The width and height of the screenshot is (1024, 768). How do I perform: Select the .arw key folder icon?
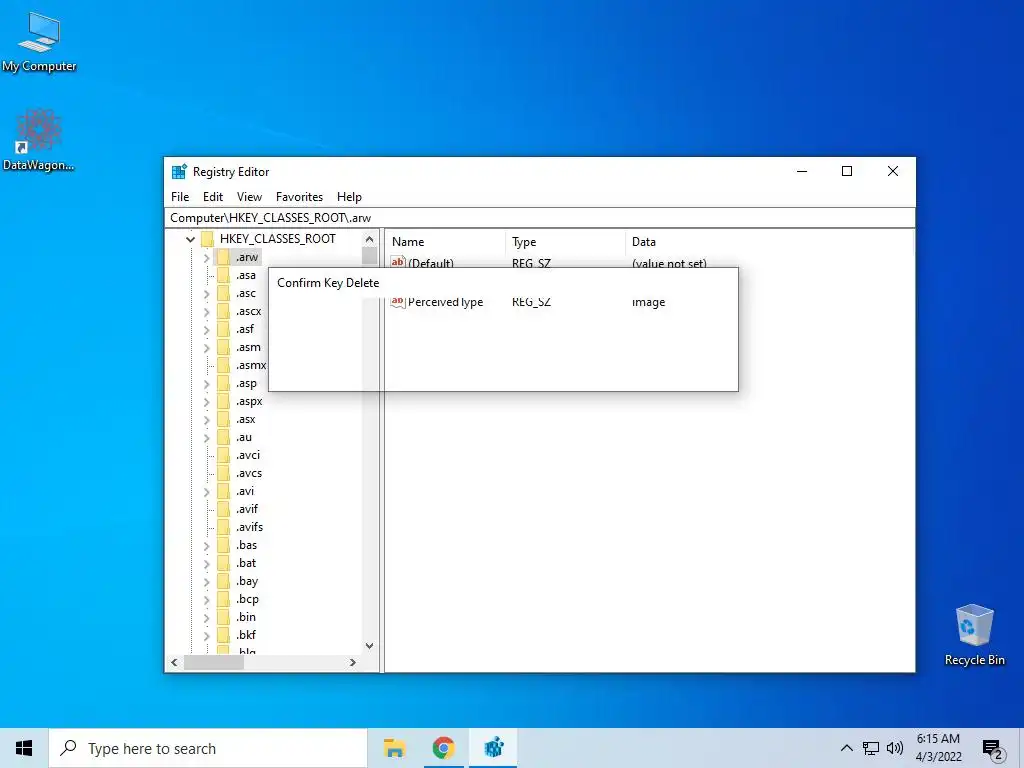[223, 257]
